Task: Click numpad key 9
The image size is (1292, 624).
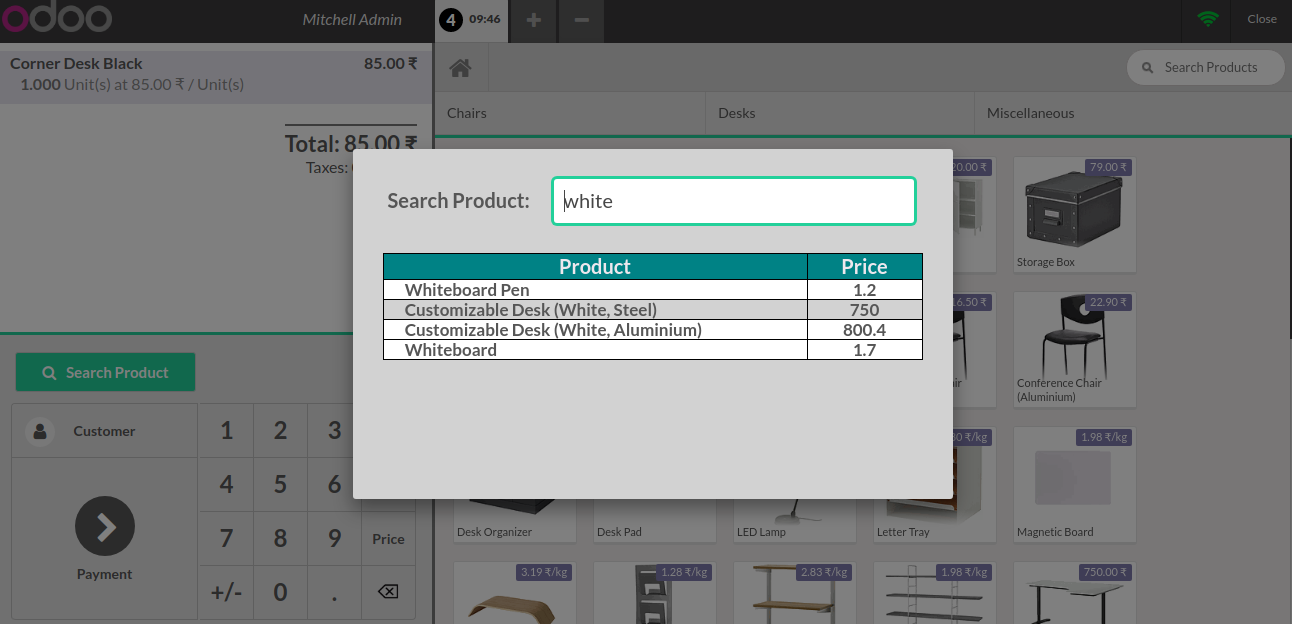Action: (x=335, y=539)
